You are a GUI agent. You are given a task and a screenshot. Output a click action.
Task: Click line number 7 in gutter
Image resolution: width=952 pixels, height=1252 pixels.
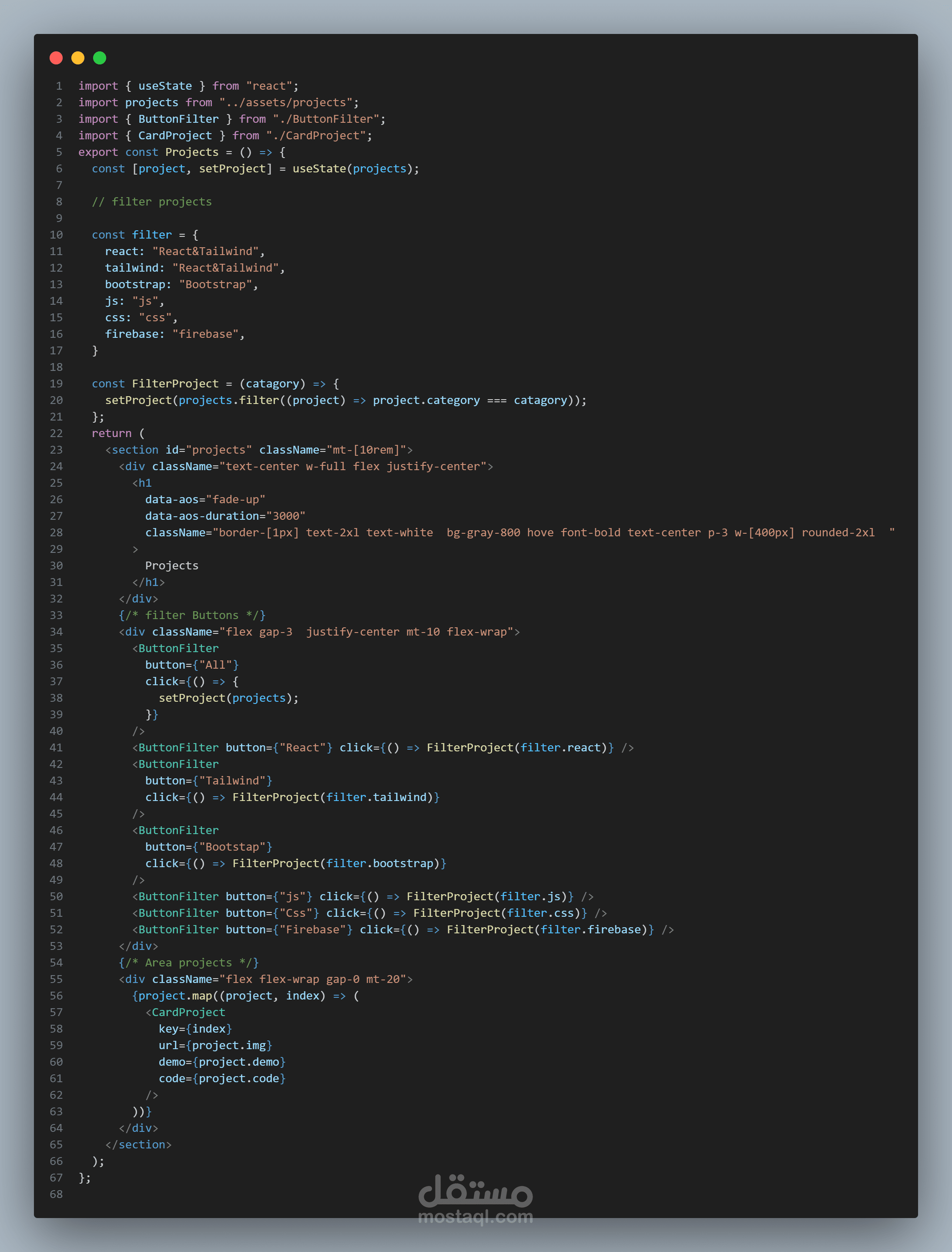point(59,185)
